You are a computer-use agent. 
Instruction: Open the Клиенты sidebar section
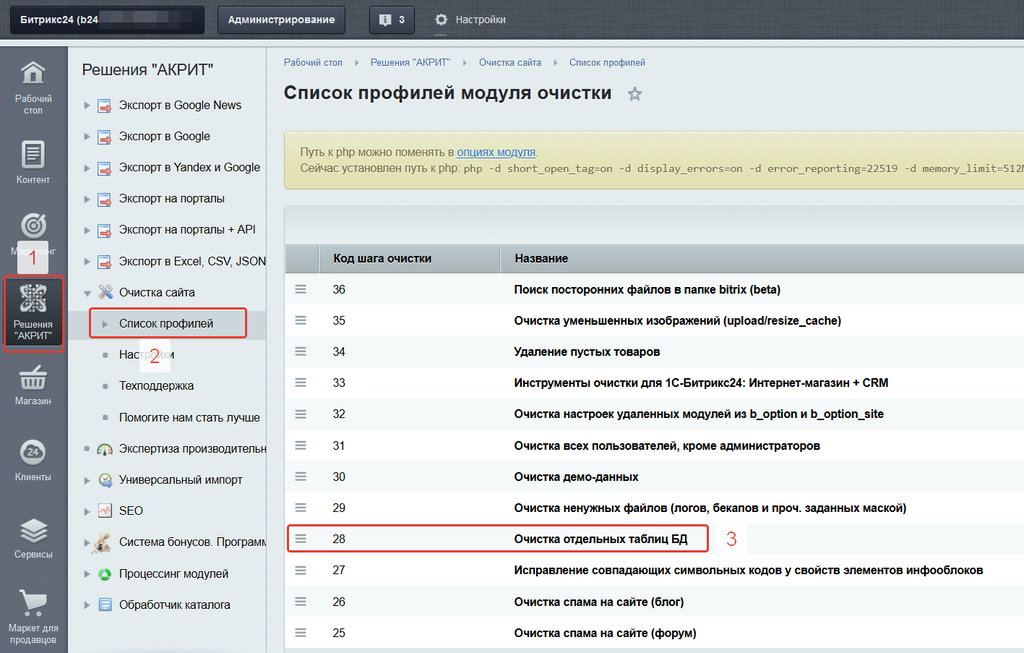tap(33, 461)
